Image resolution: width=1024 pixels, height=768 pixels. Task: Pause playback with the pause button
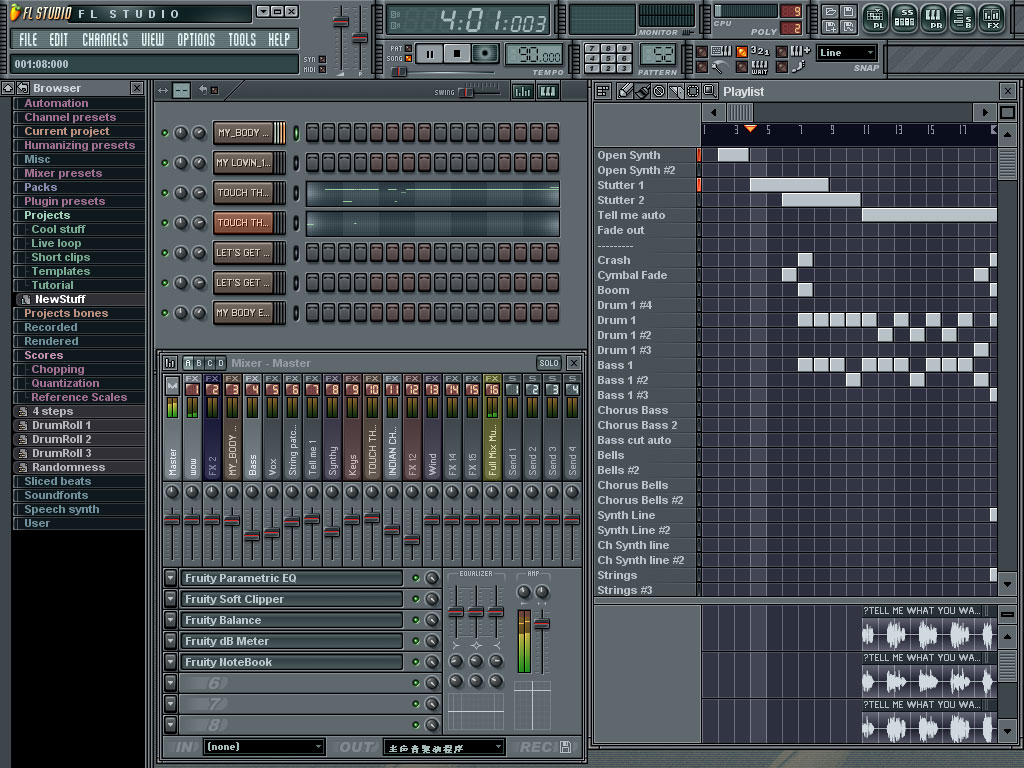click(x=429, y=54)
